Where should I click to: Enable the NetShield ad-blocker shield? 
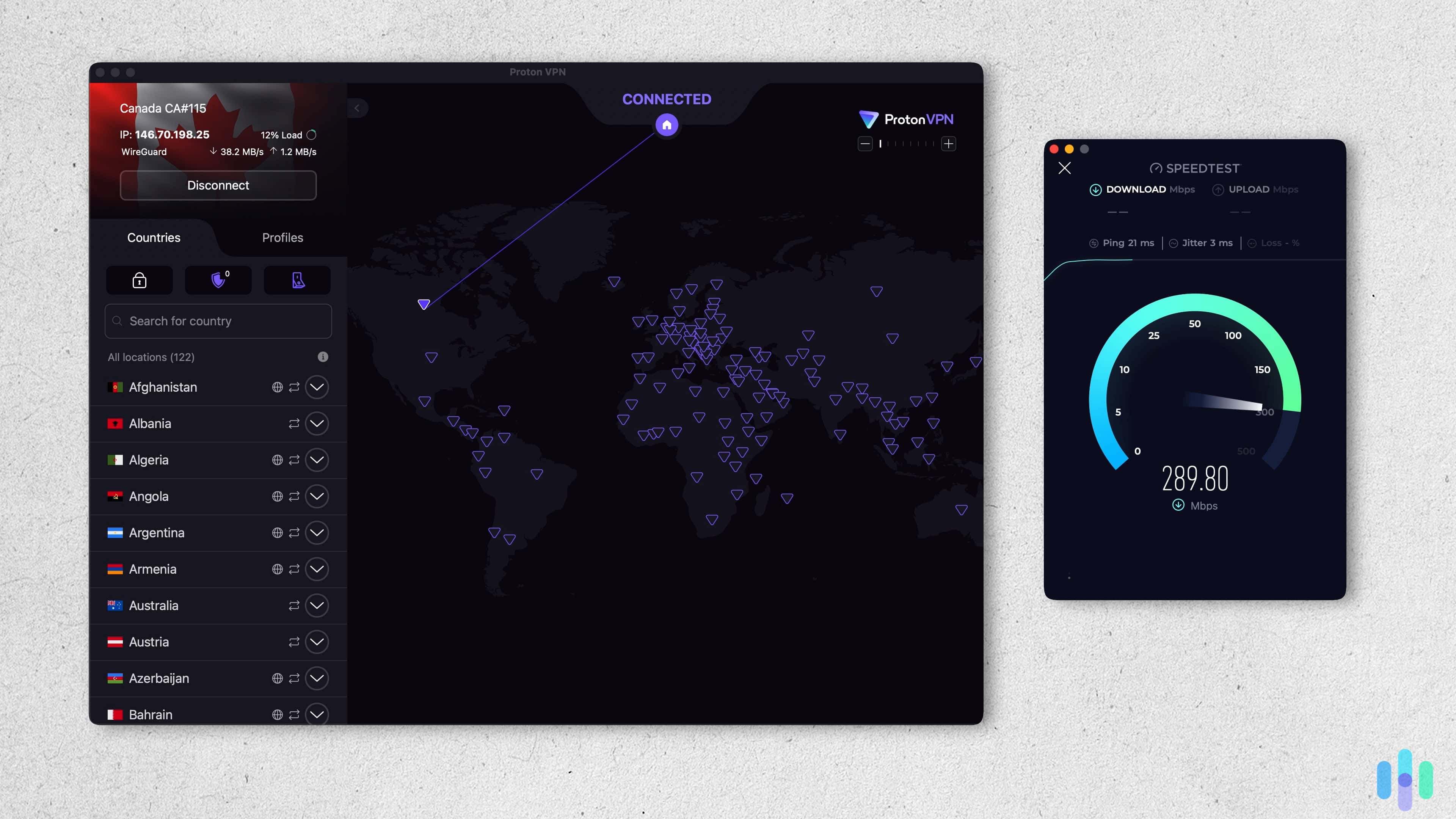(218, 280)
